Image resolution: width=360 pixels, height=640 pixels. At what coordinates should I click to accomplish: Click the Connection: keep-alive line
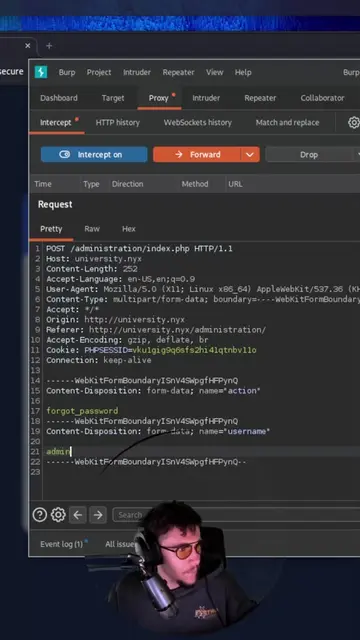98,360
